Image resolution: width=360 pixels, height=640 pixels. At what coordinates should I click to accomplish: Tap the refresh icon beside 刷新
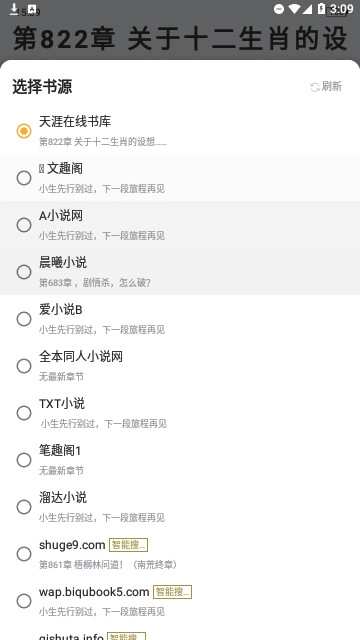coord(314,87)
